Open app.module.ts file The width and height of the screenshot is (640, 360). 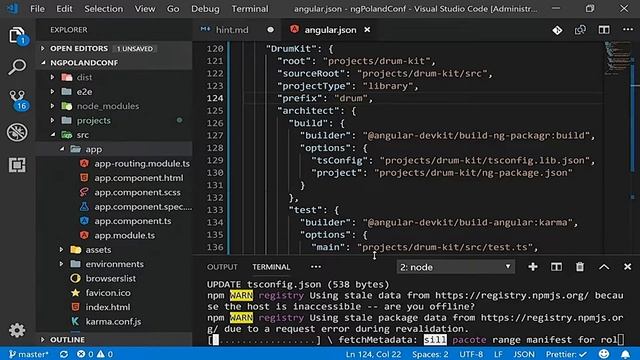[124, 235]
